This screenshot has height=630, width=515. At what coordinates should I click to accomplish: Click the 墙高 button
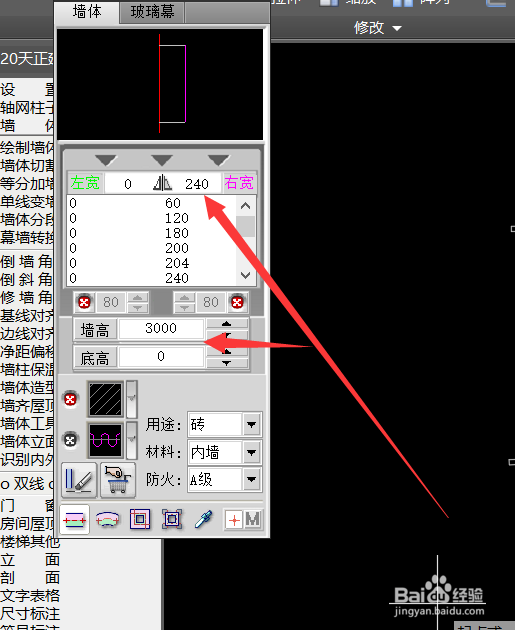(95, 330)
